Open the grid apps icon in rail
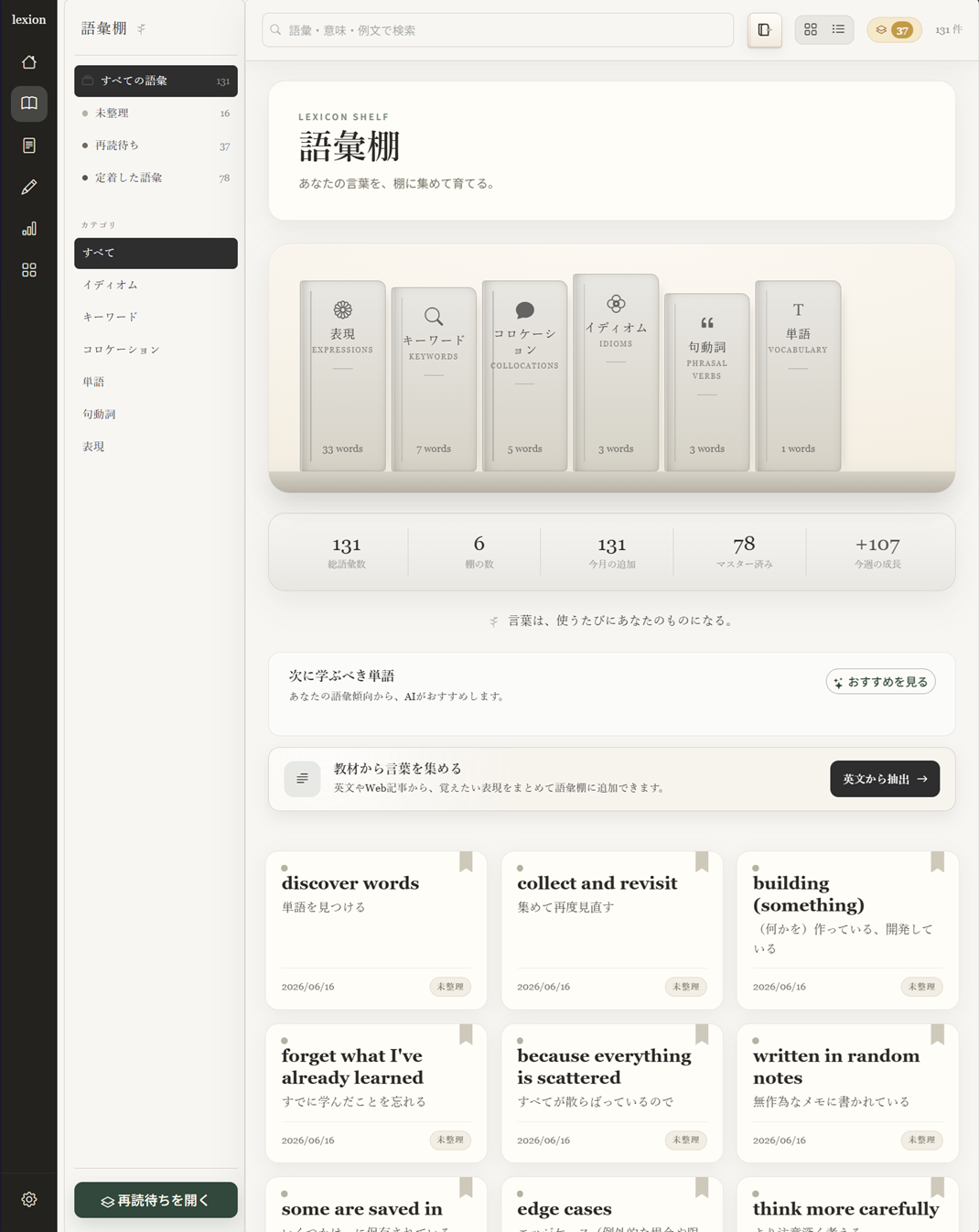The image size is (979, 1232). (29, 270)
